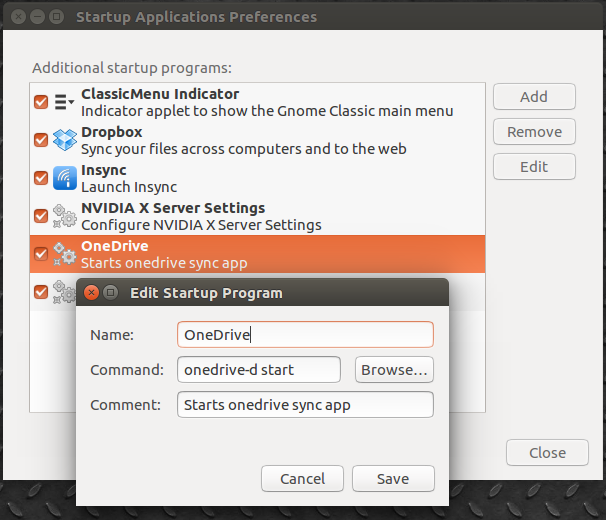Click the 'Launch Insync' description text

(x=129, y=187)
